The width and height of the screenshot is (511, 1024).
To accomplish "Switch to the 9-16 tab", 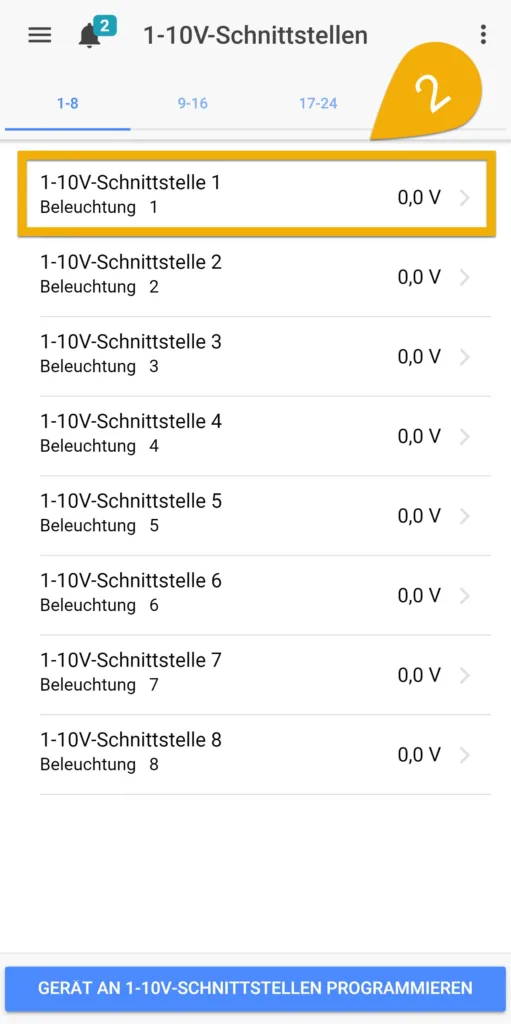I will pyautogui.click(x=193, y=103).
